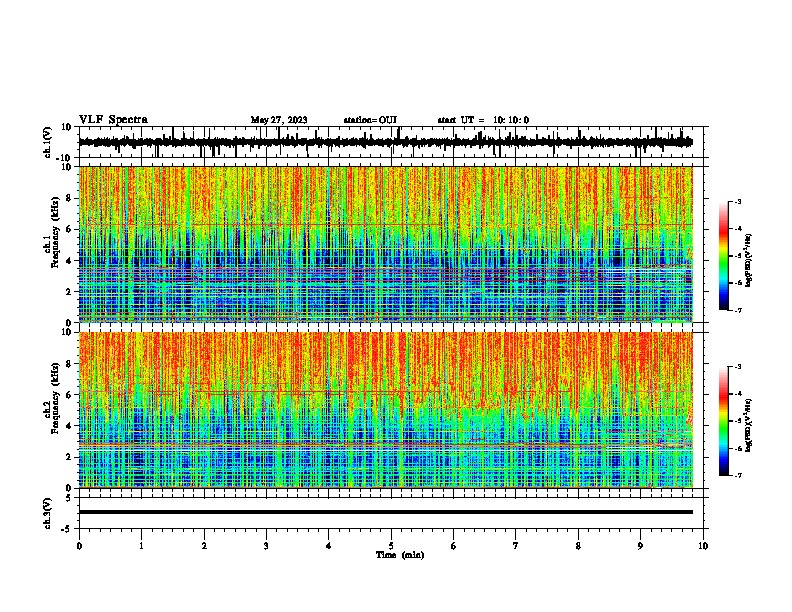Click inside the ch.1 spectrogram panel

(x=386, y=244)
